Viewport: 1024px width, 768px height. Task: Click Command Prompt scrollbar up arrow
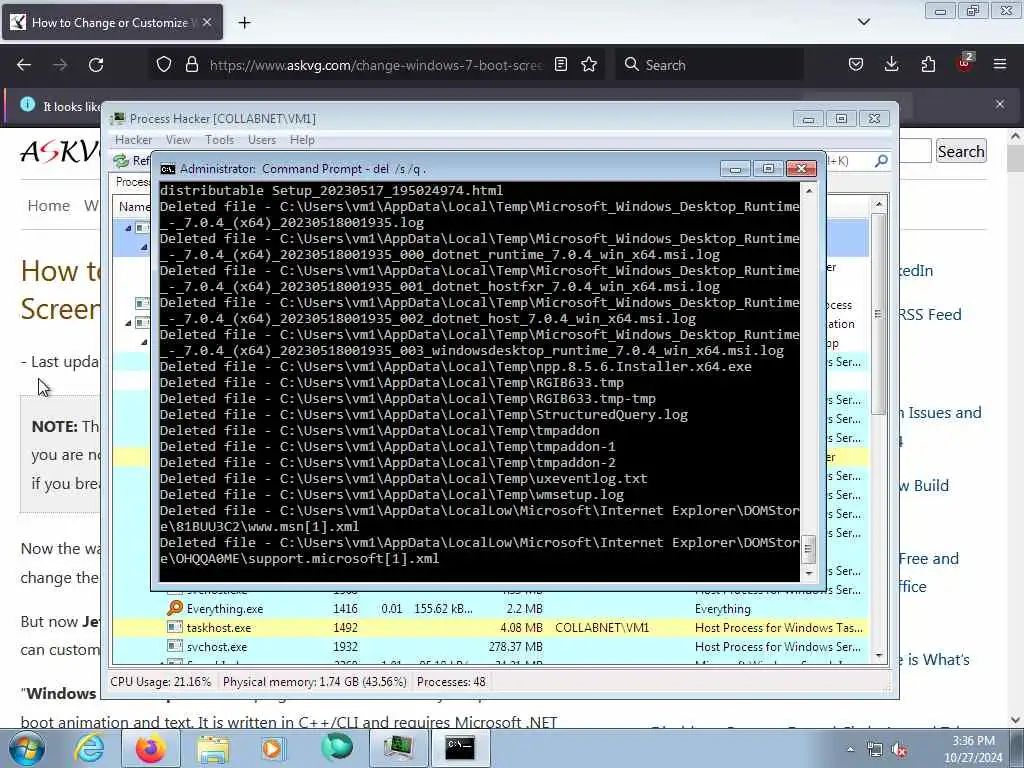pos(808,191)
